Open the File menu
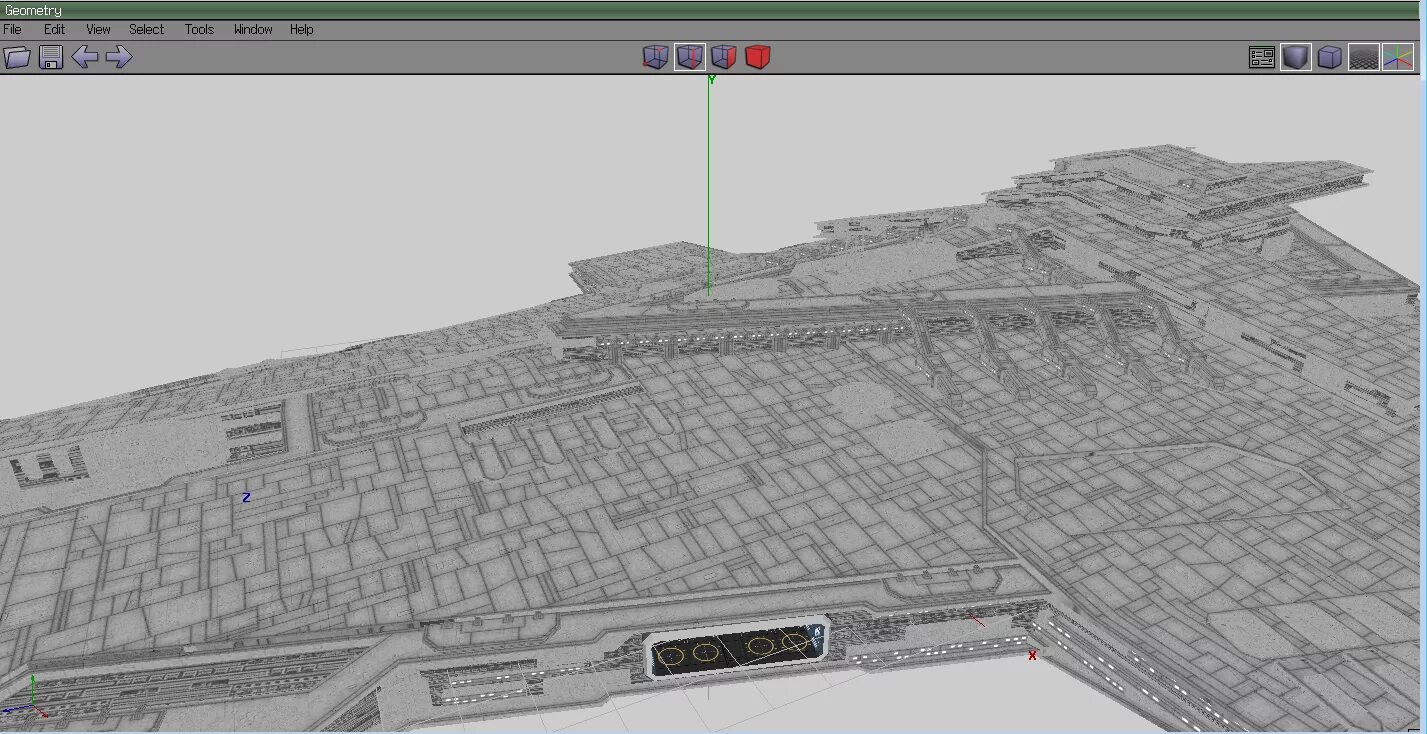Screen dimensions: 1427x734 pyautogui.click(x=12, y=29)
